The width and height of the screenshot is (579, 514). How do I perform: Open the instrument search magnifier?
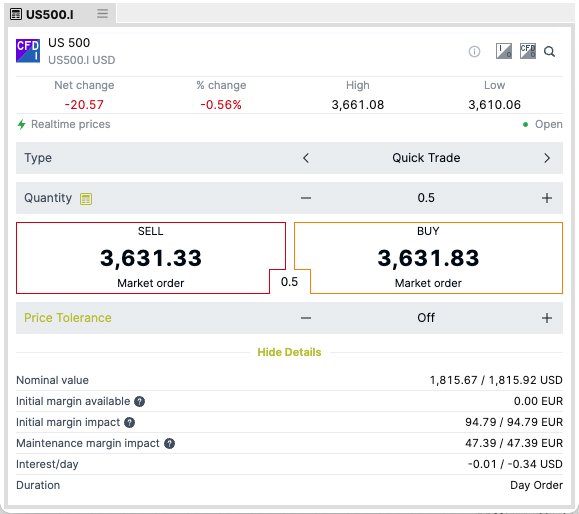(x=549, y=52)
